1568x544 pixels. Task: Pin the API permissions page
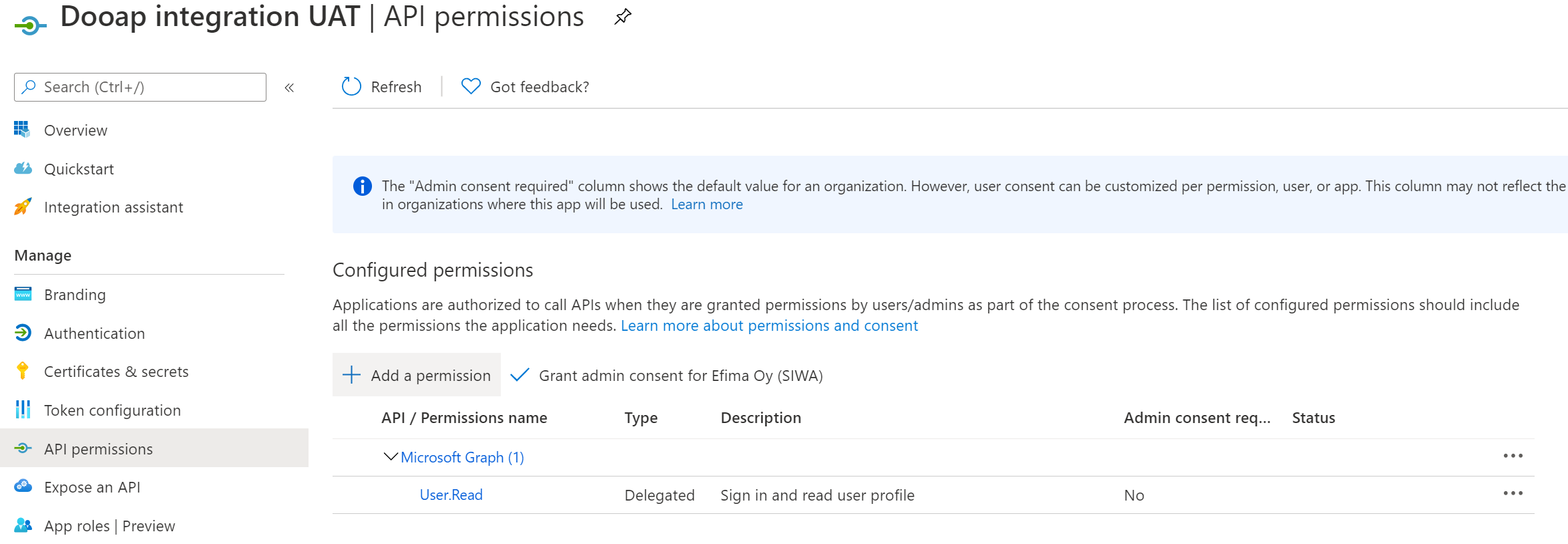coord(622,17)
